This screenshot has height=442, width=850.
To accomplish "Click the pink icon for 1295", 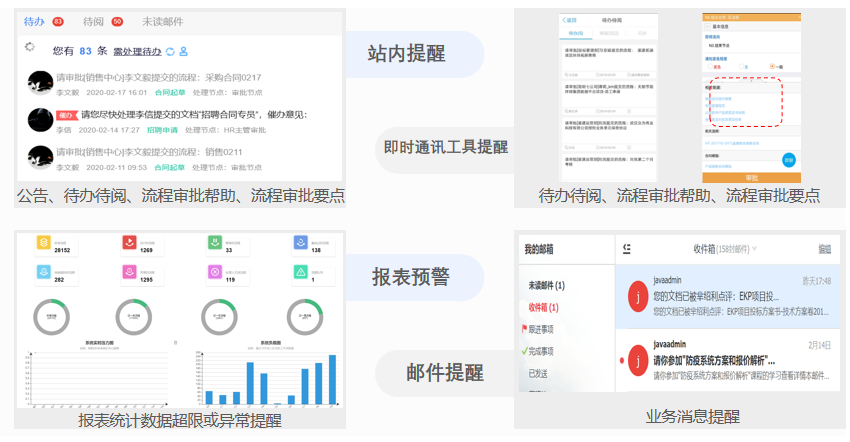I will 129,272.
